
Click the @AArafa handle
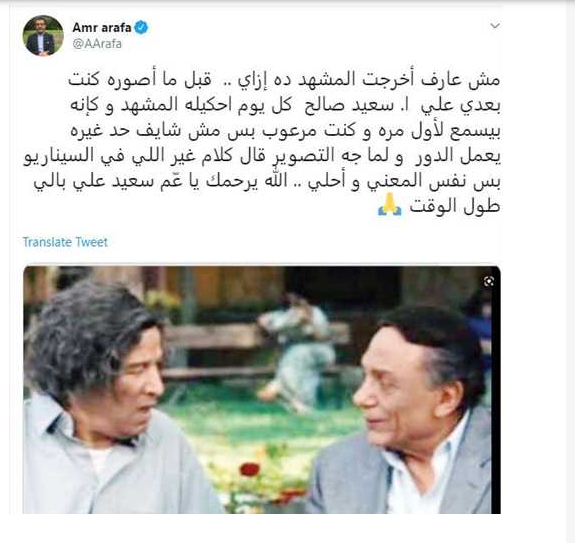[x=97, y=44]
